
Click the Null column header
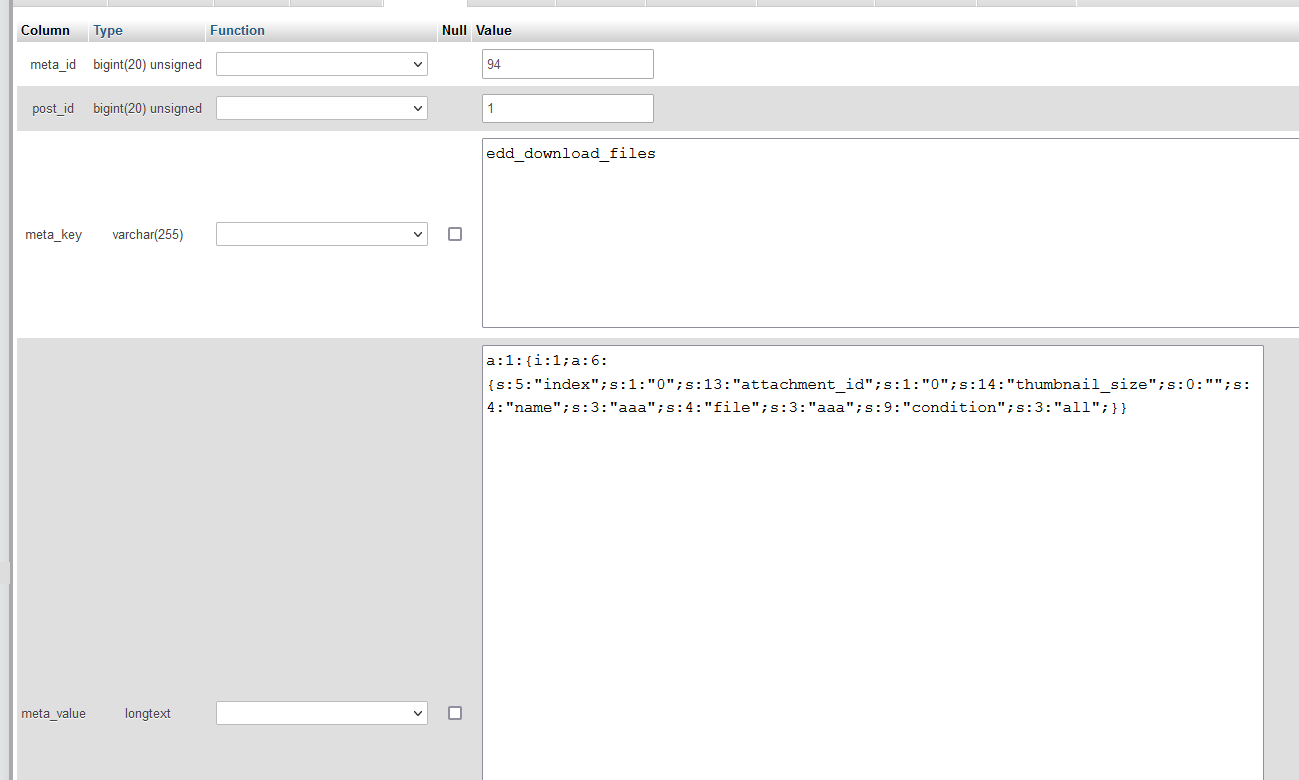[454, 30]
